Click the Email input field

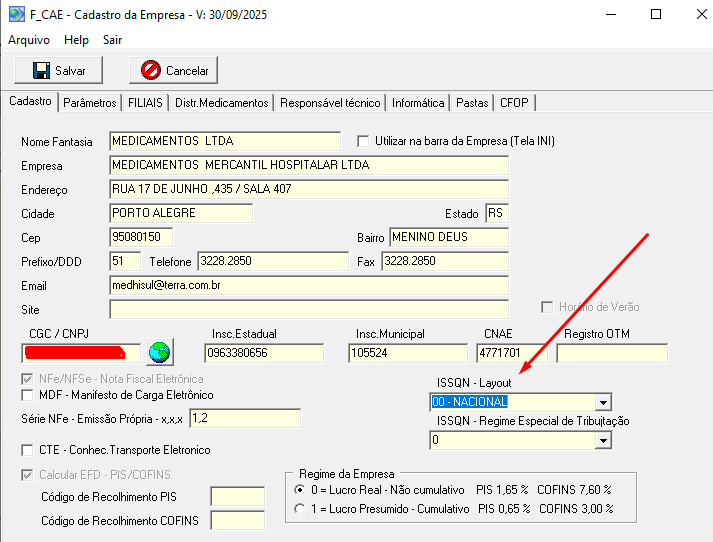(x=308, y=284)
